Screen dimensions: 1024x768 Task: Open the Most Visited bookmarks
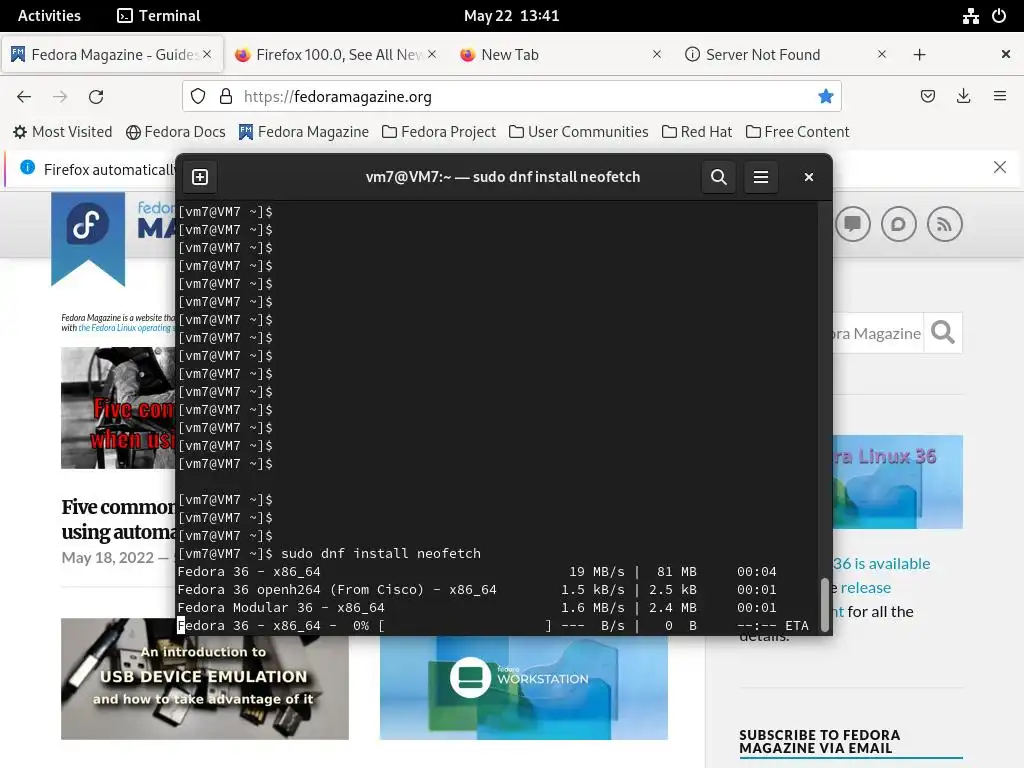point(63,132)
